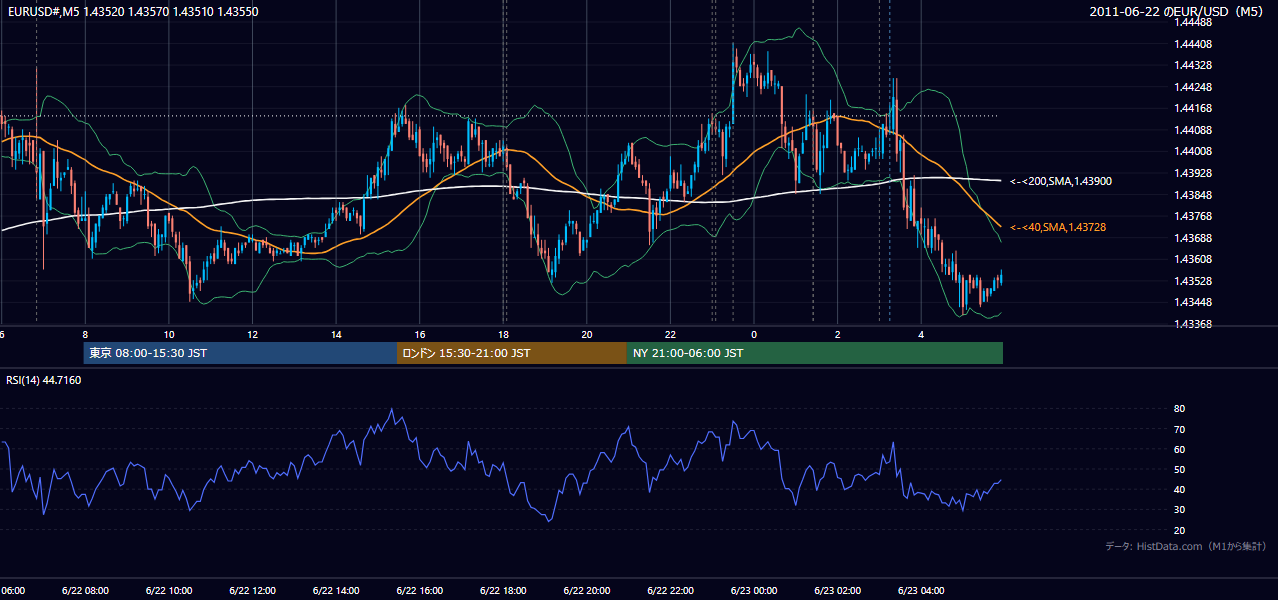
Task: Click RSI scale value 60
Action: pyautogui.click(x=1179, y=450)
